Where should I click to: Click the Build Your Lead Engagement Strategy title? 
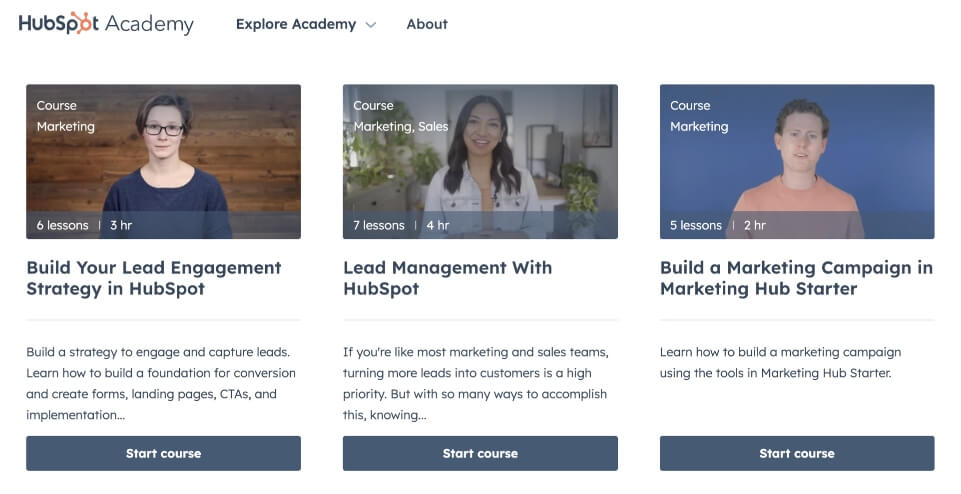click(154, 278)
